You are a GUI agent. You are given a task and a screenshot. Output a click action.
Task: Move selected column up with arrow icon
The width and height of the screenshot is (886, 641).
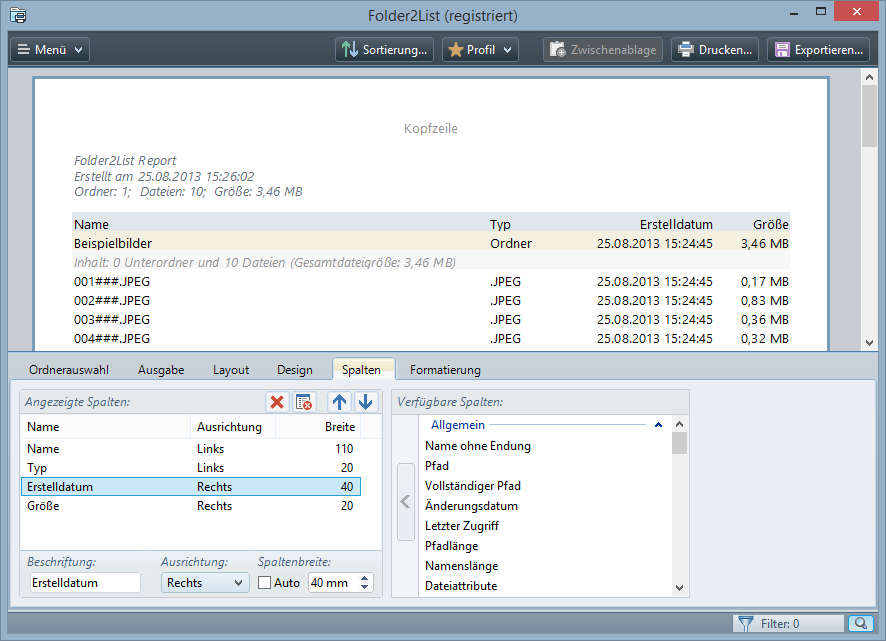coord(340,402)
